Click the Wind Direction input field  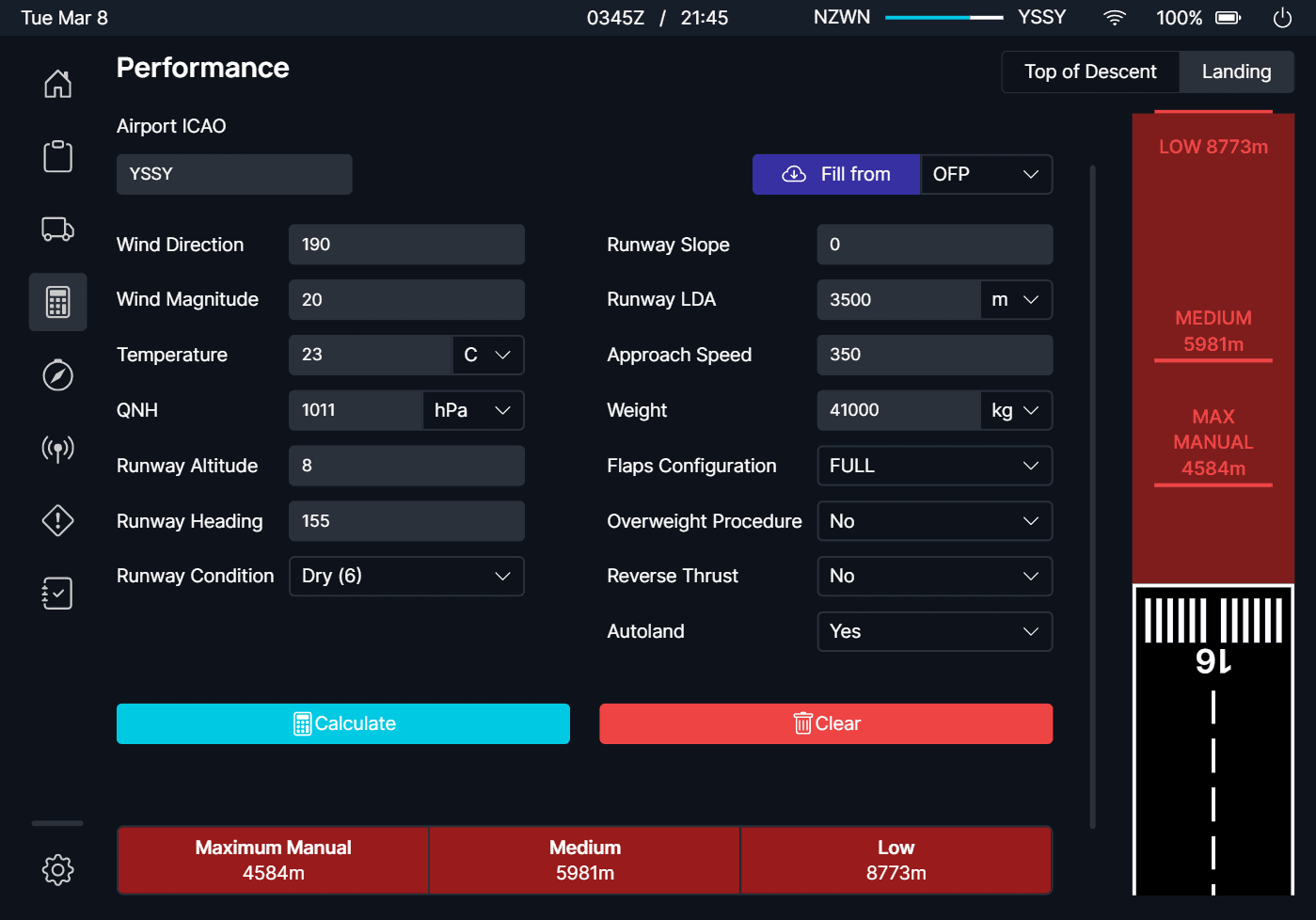click(406, 245)
